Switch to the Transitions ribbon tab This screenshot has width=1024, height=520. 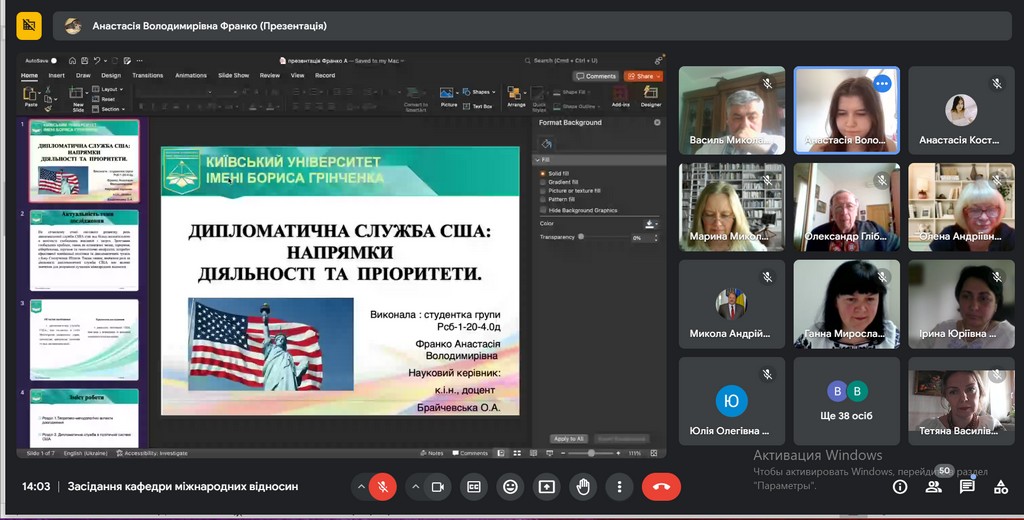point(147,75)
